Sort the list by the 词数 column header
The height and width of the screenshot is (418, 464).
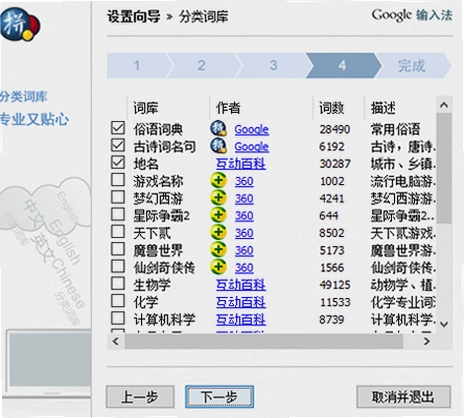(x=331, y=108)
